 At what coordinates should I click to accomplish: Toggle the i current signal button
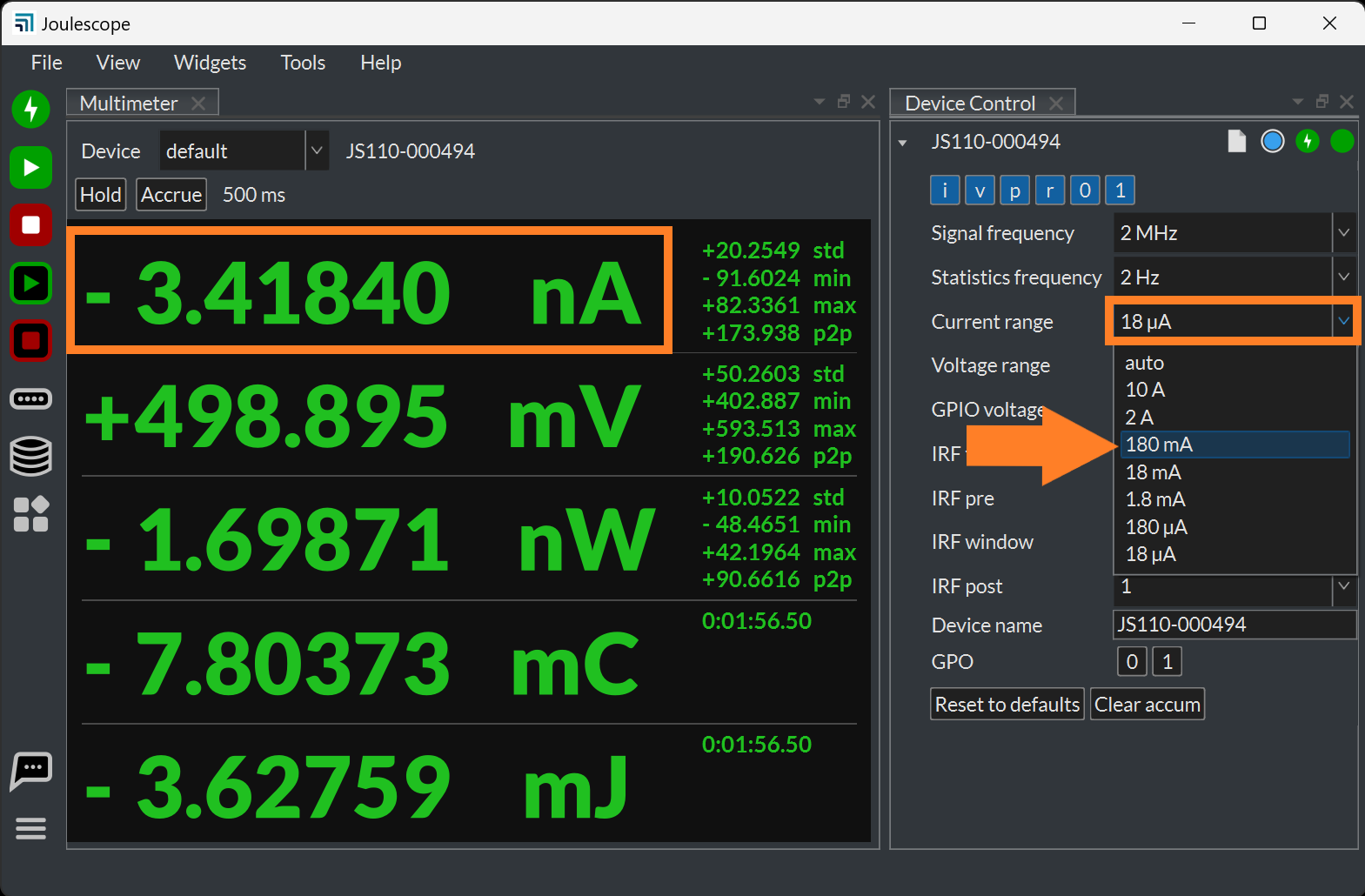tap(945, 191)
